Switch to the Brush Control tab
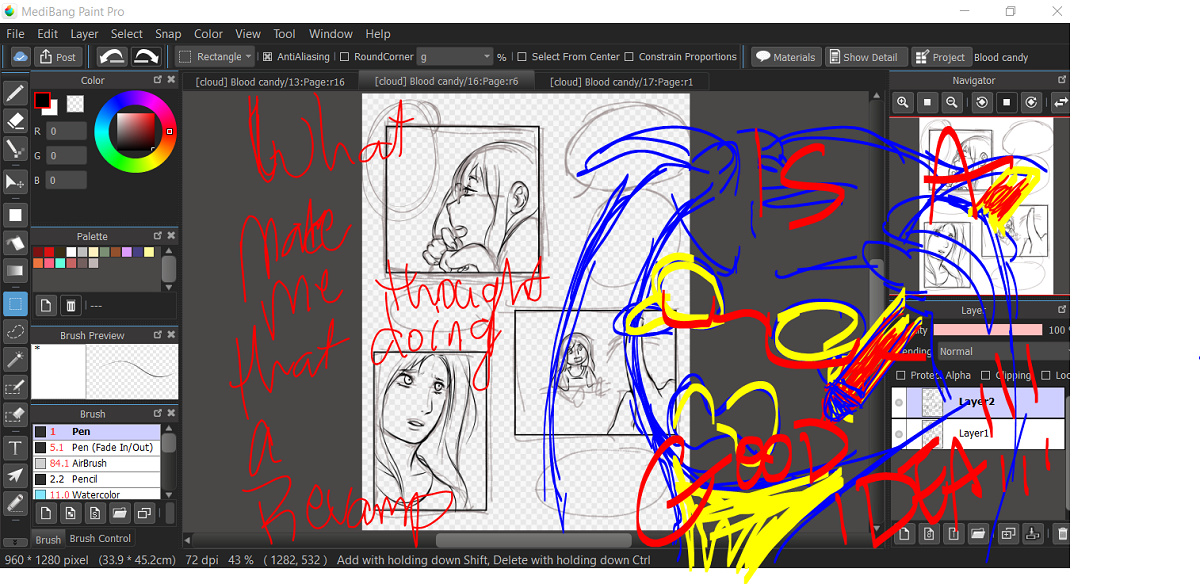 (x=100, y=538)
